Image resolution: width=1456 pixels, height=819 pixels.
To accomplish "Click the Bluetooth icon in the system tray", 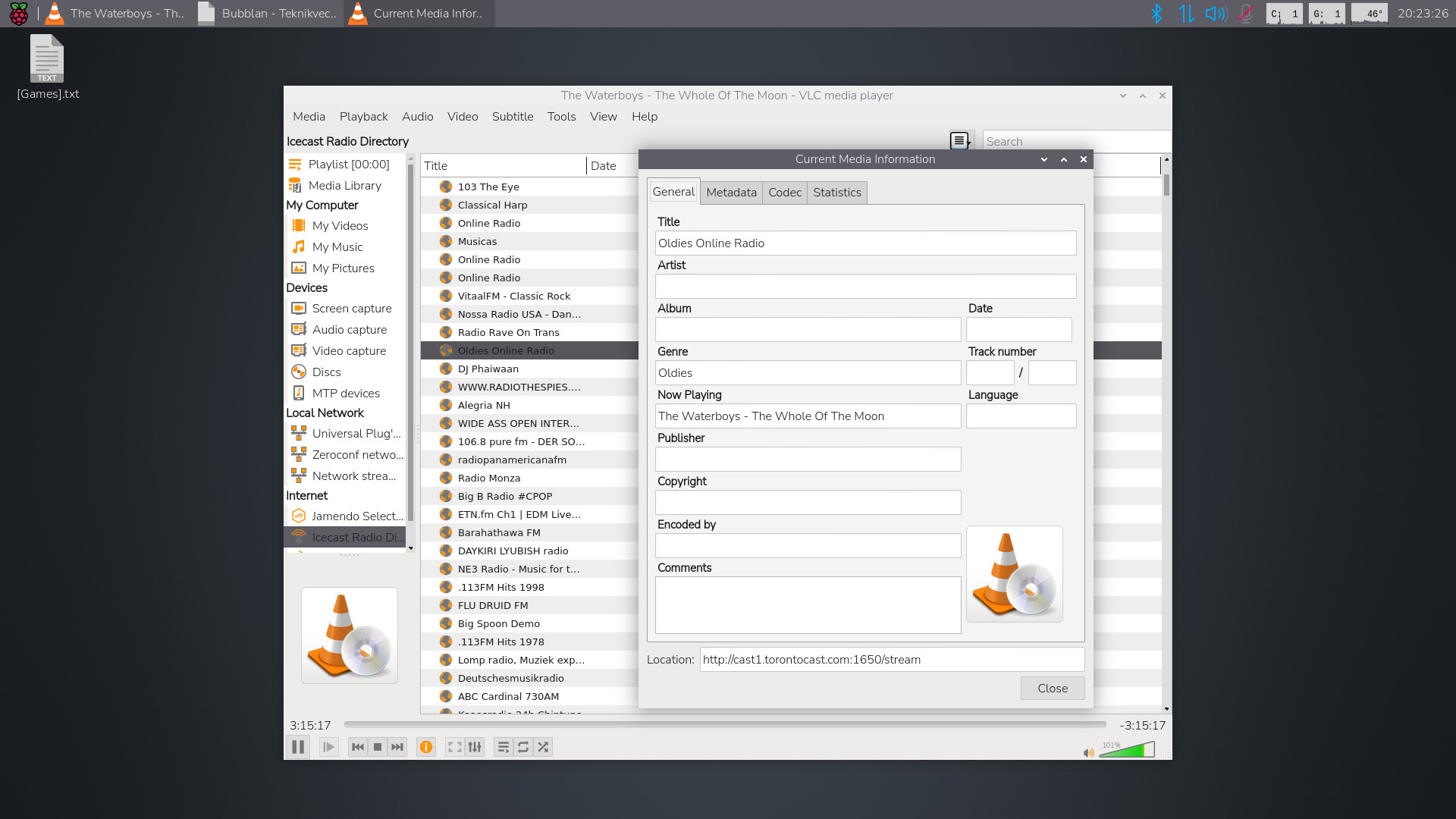I will [1156, 14].
